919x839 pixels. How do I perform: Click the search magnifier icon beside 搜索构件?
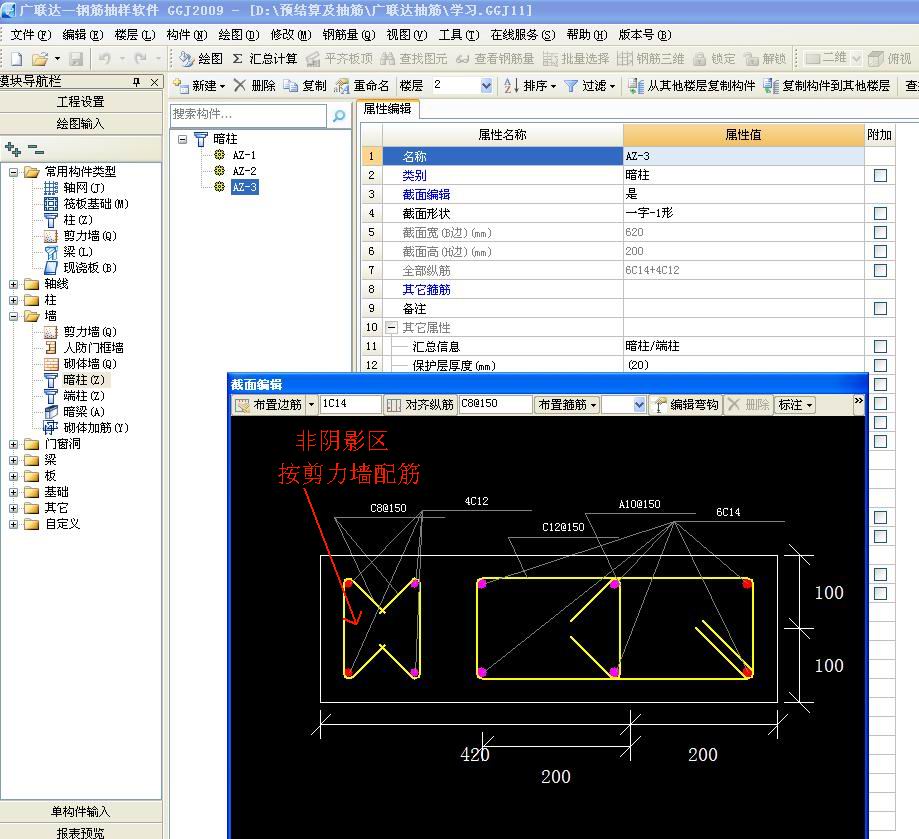pyautogui.click(x=339, y=116)
